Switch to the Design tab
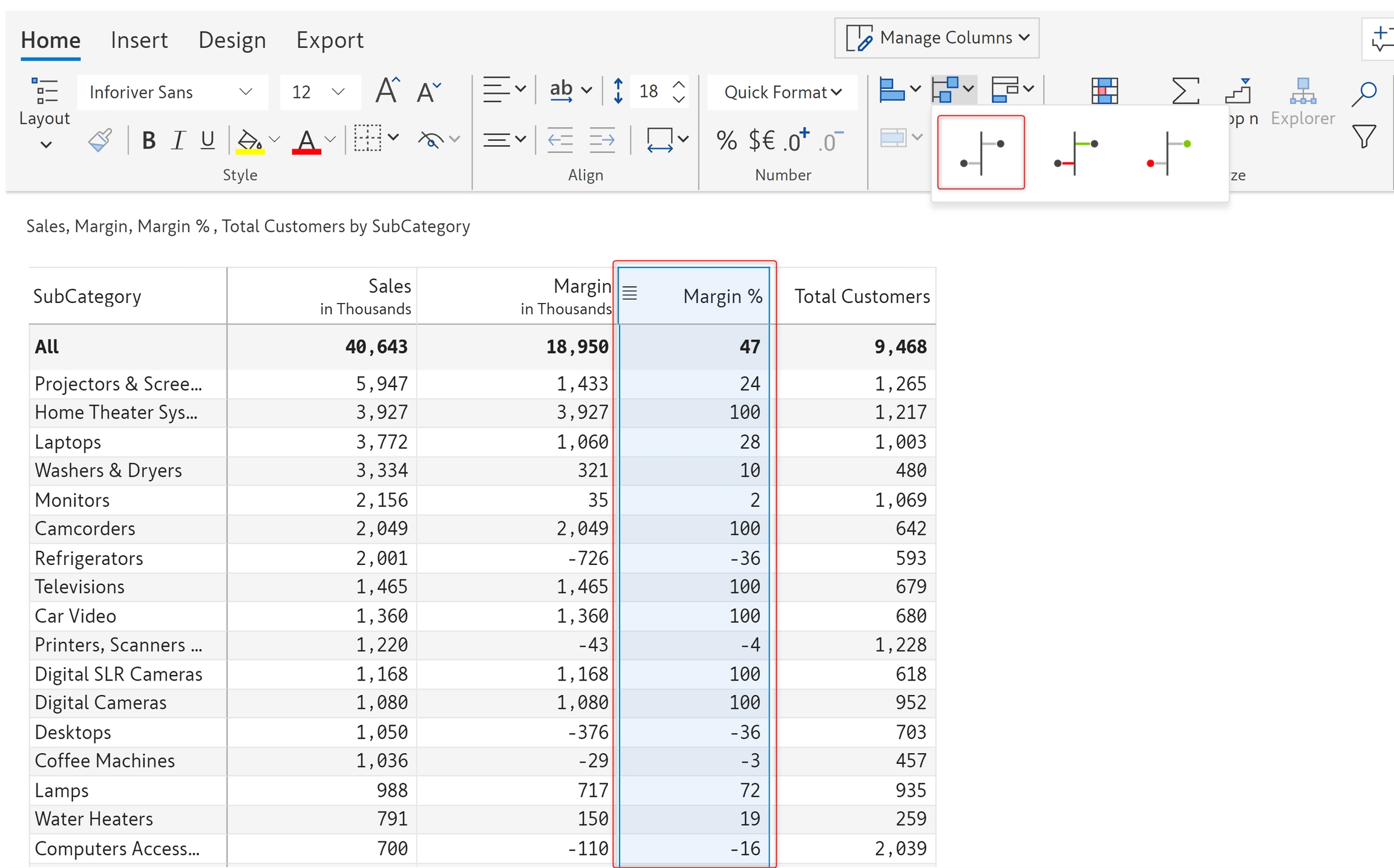Screen dimensions: 1394x868 pyautogui.click(x=232, y=40)
